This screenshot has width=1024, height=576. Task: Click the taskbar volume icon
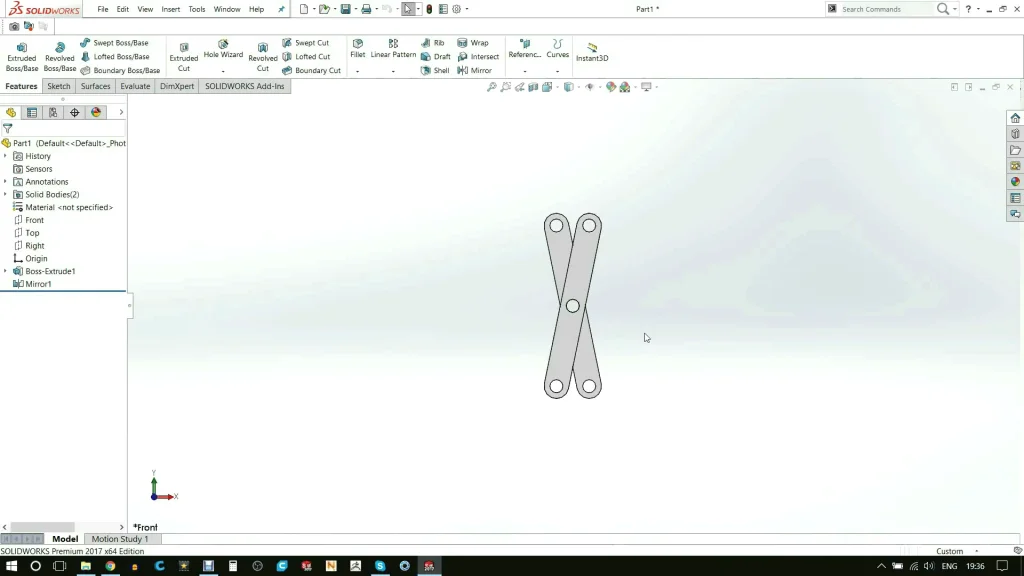pos(929,566)
